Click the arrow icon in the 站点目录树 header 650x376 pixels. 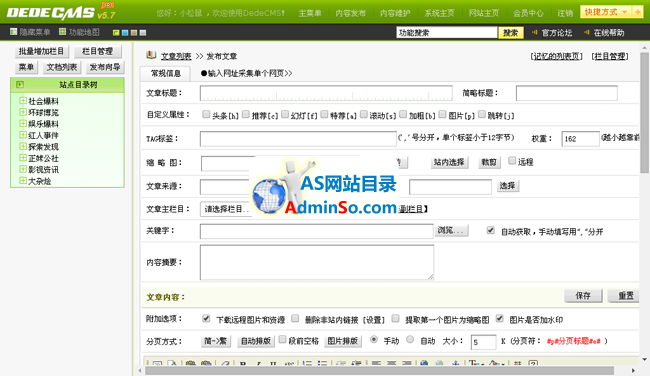19,85
